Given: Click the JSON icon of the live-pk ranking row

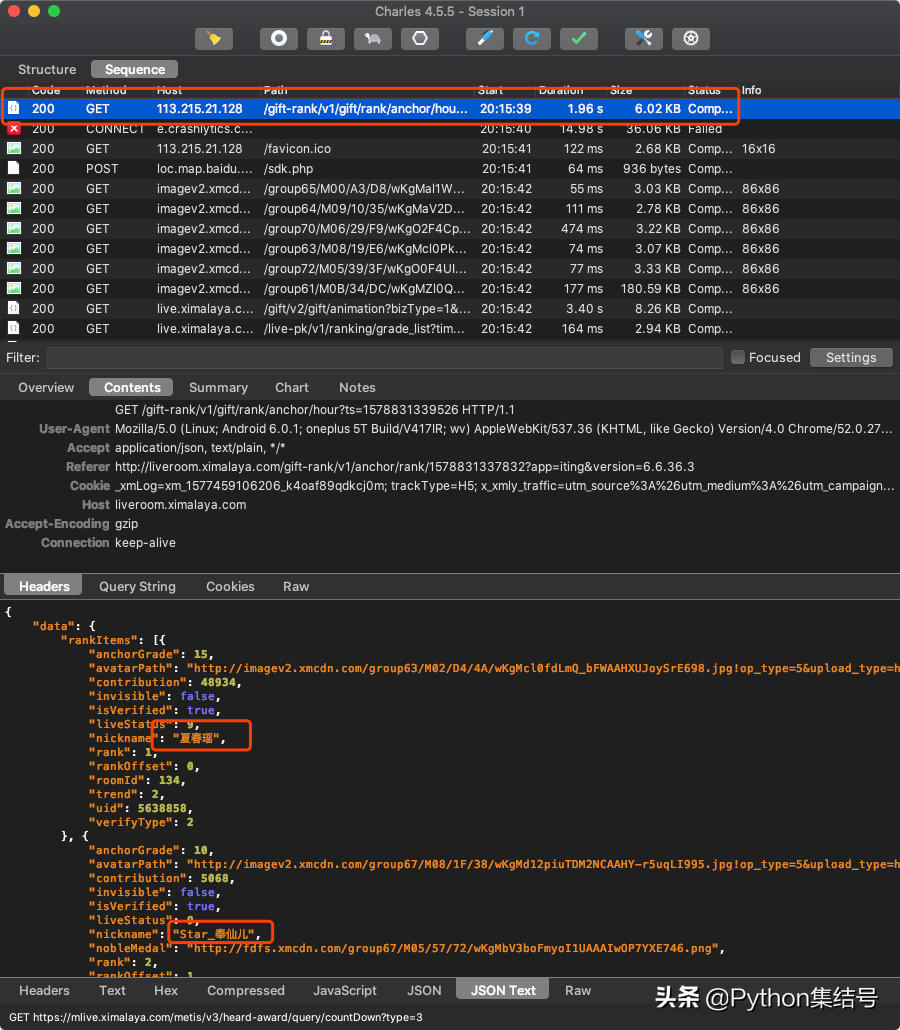Looking at the screenshot, I should pyautogui.click(x=14, y=328).
